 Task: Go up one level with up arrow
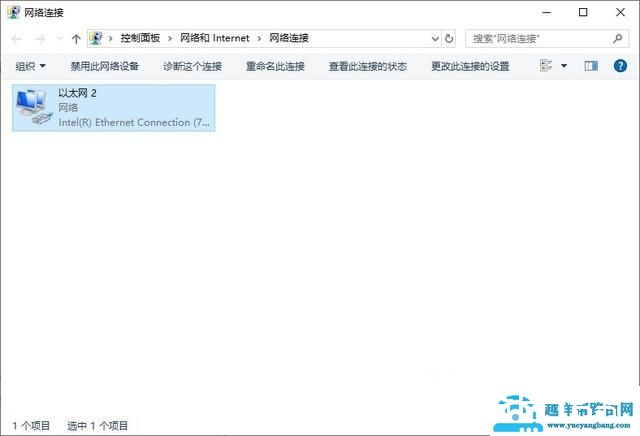(x=76, y=39)
